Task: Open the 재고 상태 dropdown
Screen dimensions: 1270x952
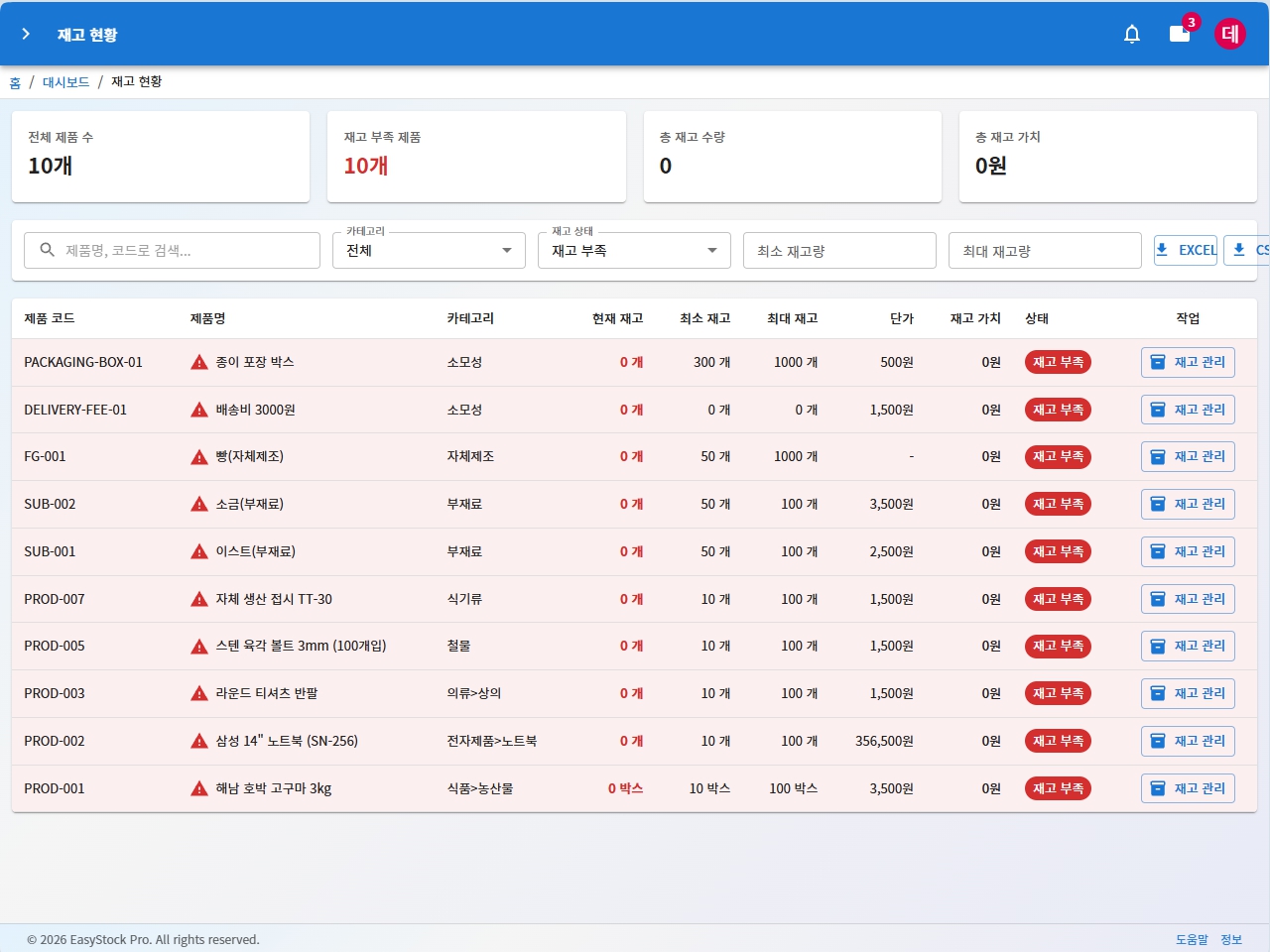Action: click(634, 251)
